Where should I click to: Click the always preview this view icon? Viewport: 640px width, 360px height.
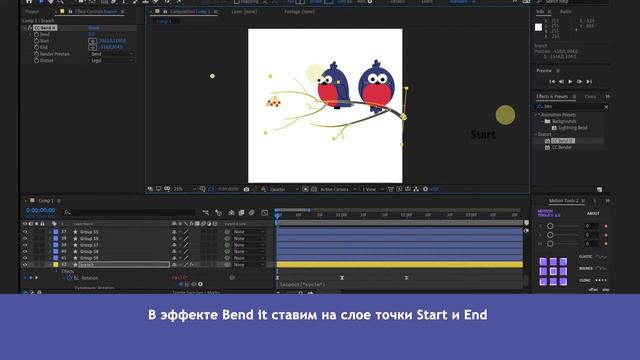click(151, 189)
